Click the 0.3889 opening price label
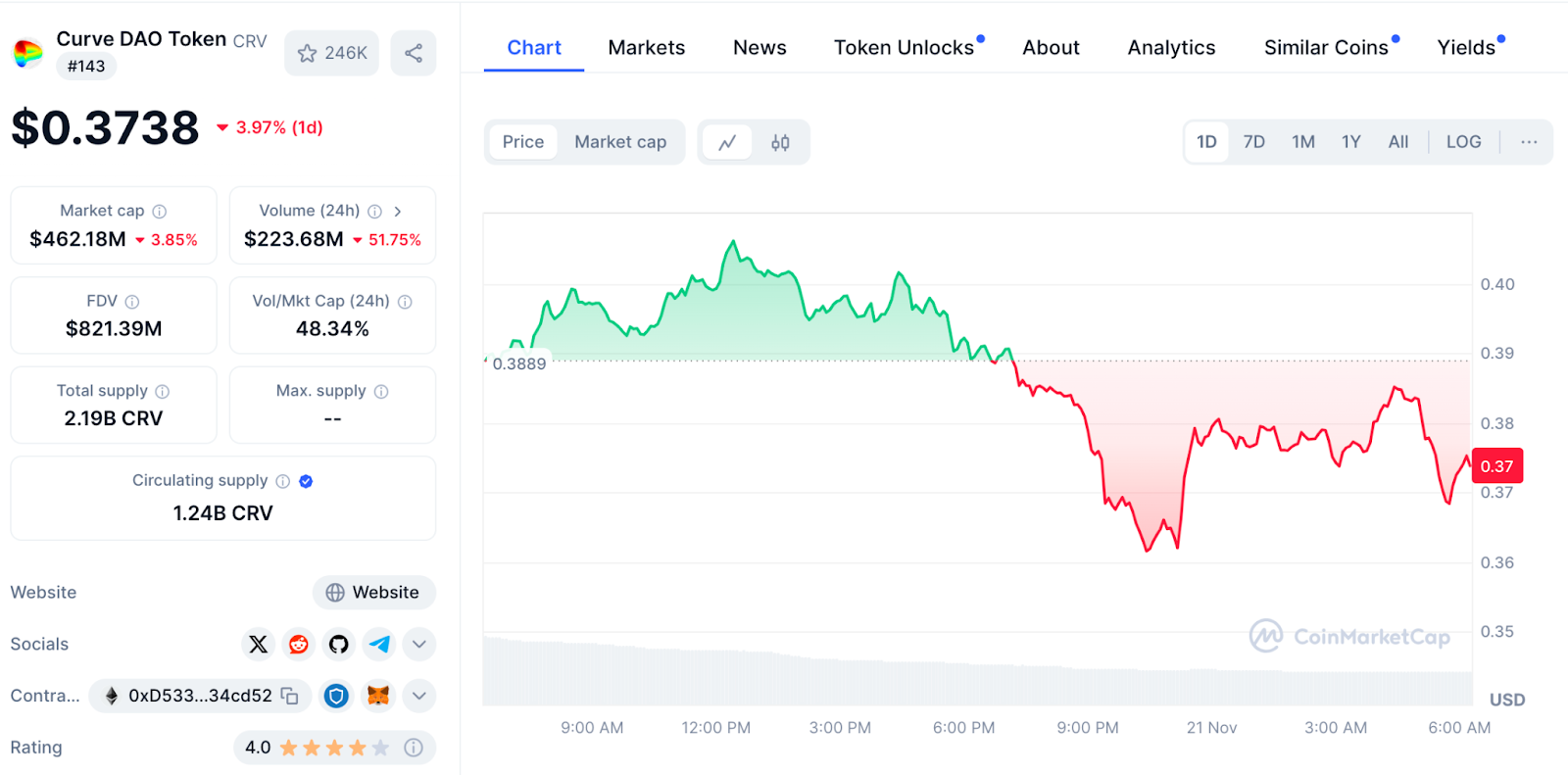 [519, 363]
